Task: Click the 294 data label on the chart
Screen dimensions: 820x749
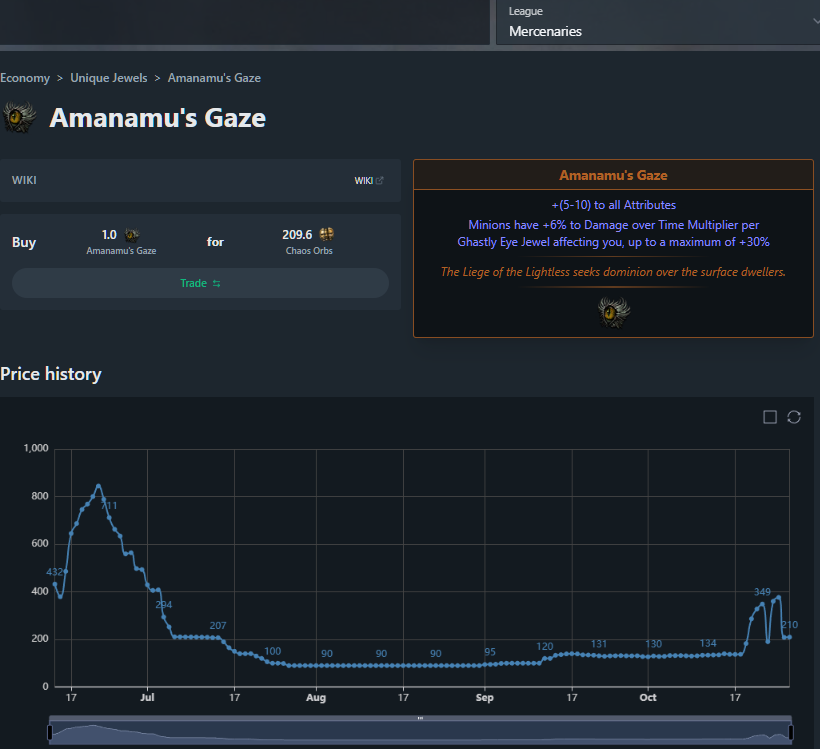Action: (164, 605)
